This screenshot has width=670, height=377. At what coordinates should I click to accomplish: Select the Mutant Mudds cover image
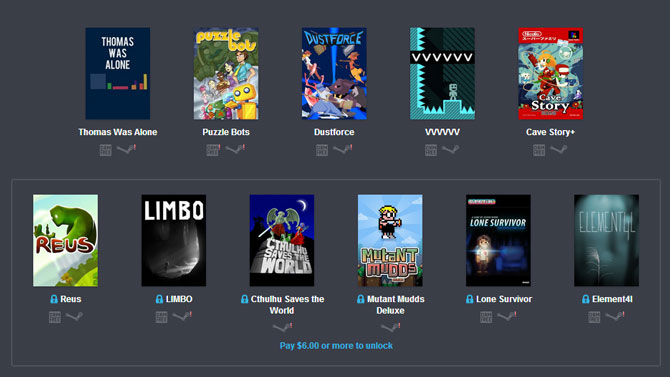[390, 240]
